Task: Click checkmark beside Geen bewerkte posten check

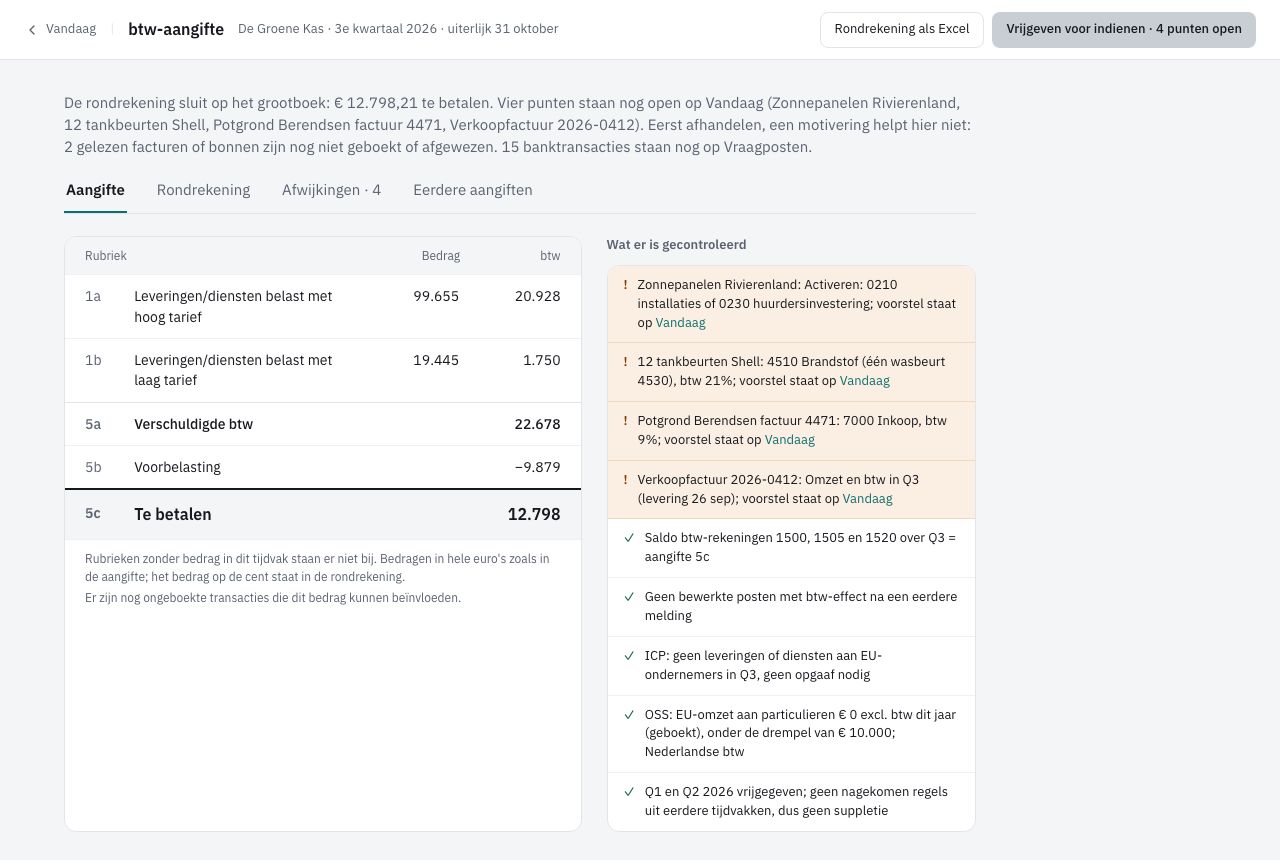Action: (x=629, y=597)
